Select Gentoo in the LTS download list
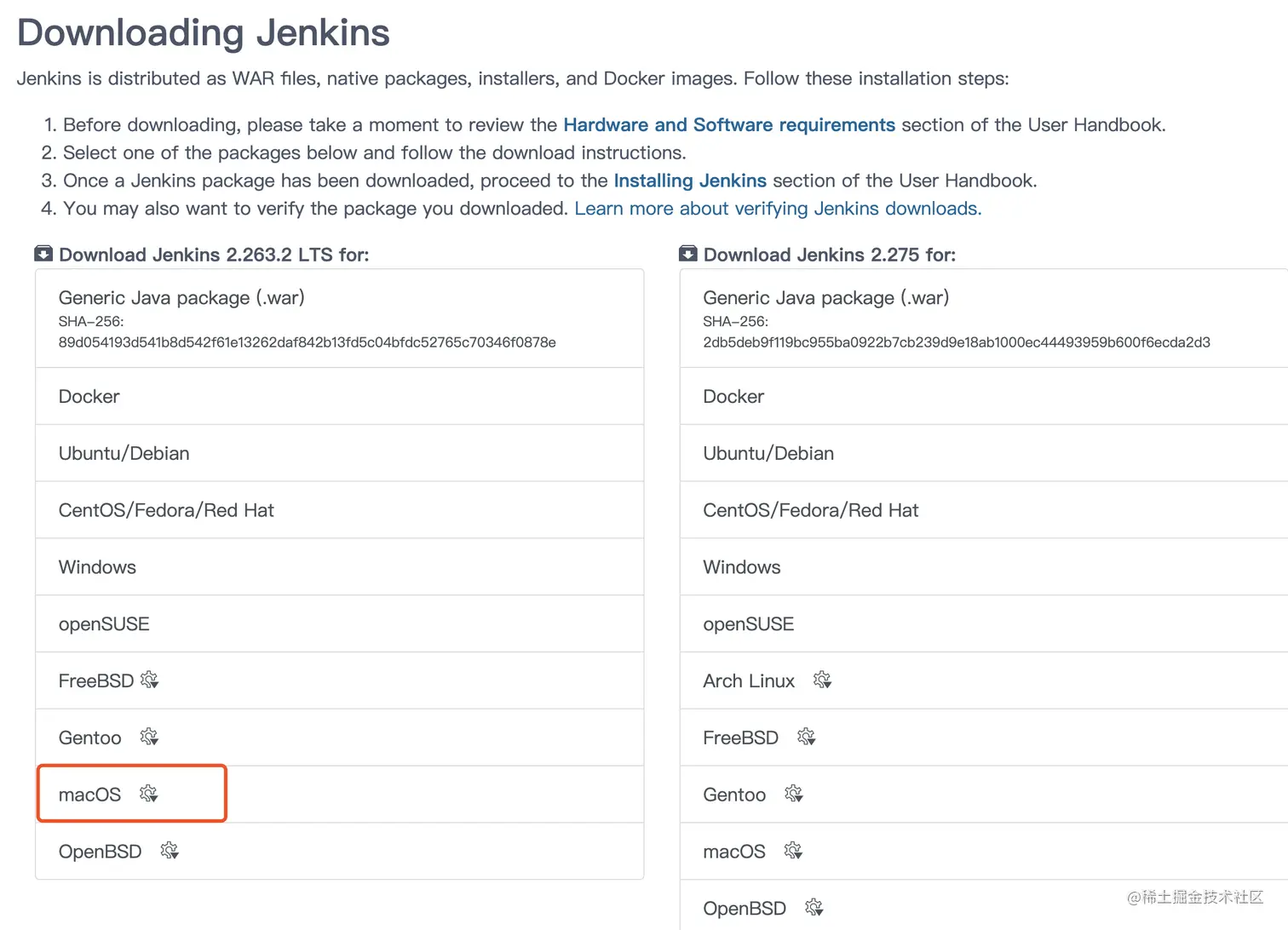 (340, 738)
